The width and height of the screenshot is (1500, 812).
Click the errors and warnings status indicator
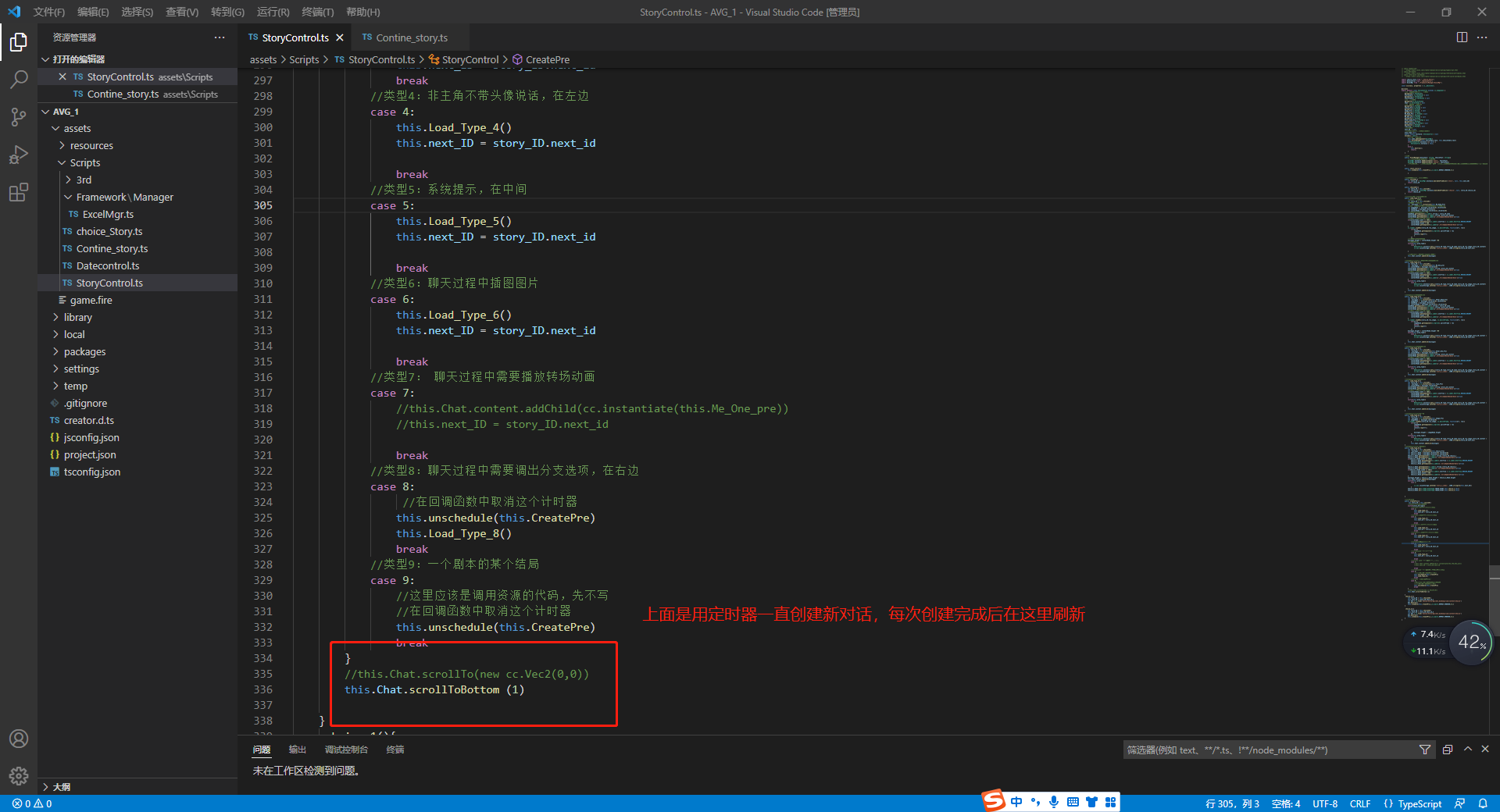(x=32, y=803)
